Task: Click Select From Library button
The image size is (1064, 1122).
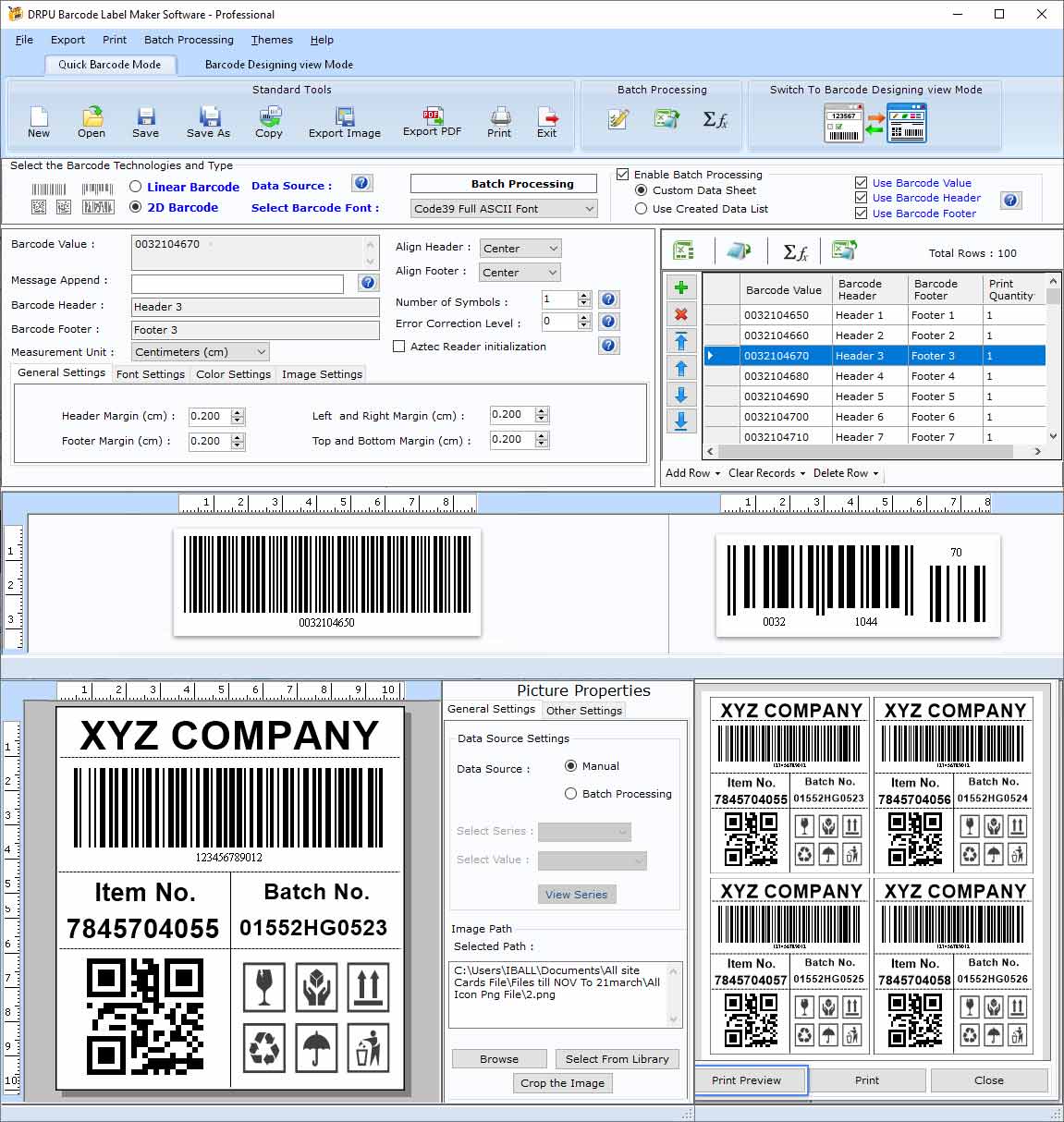Action: coord(618,1059)
